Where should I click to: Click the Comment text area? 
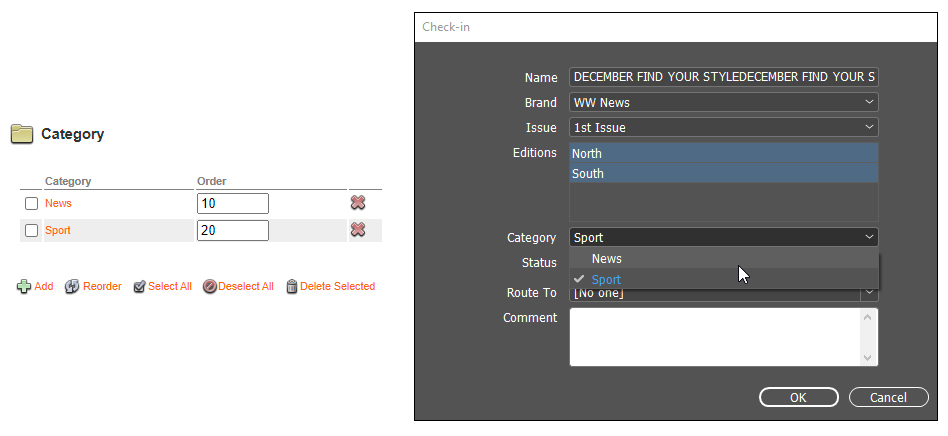(716, 337)
